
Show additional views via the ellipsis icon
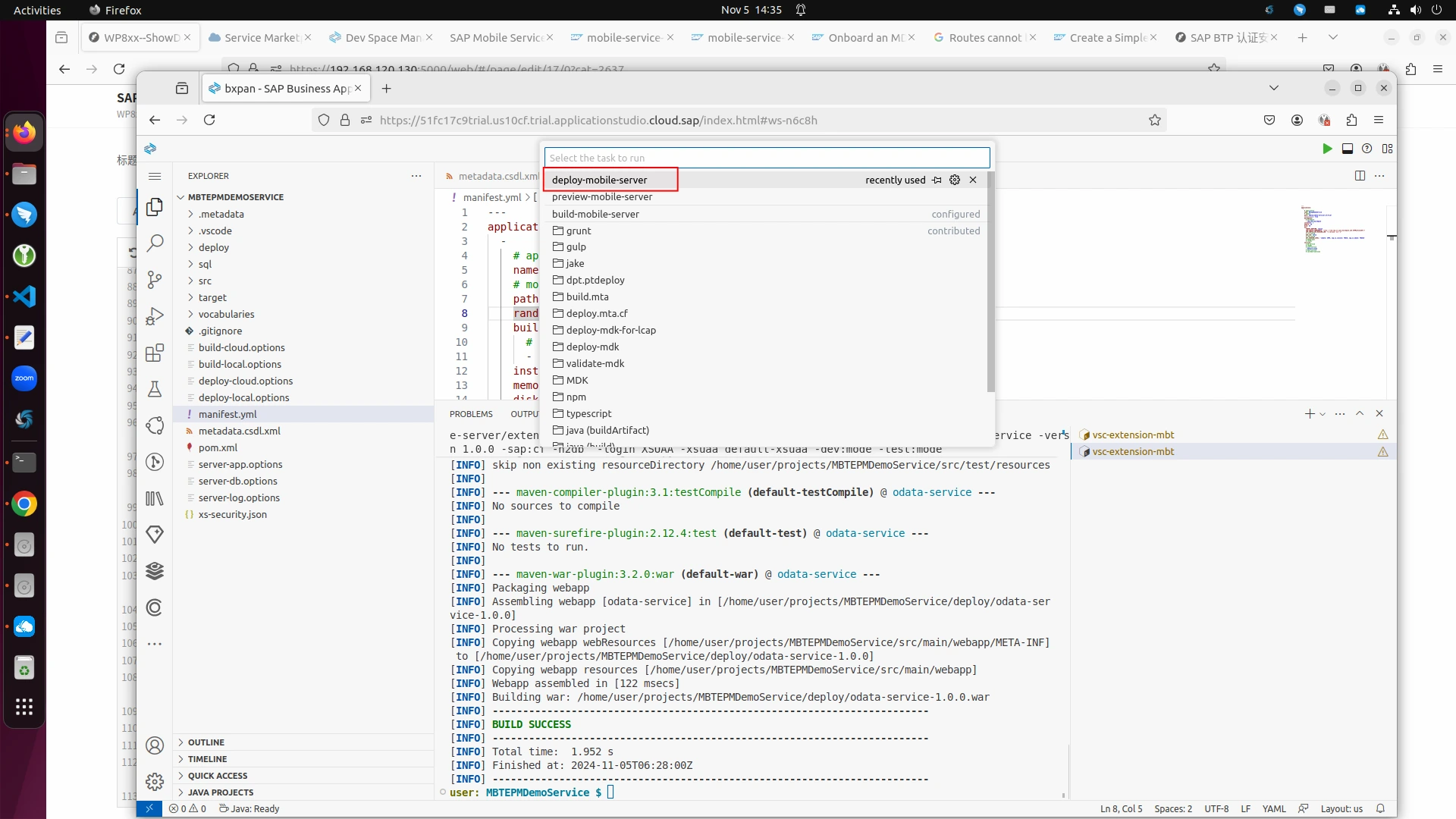155,644
